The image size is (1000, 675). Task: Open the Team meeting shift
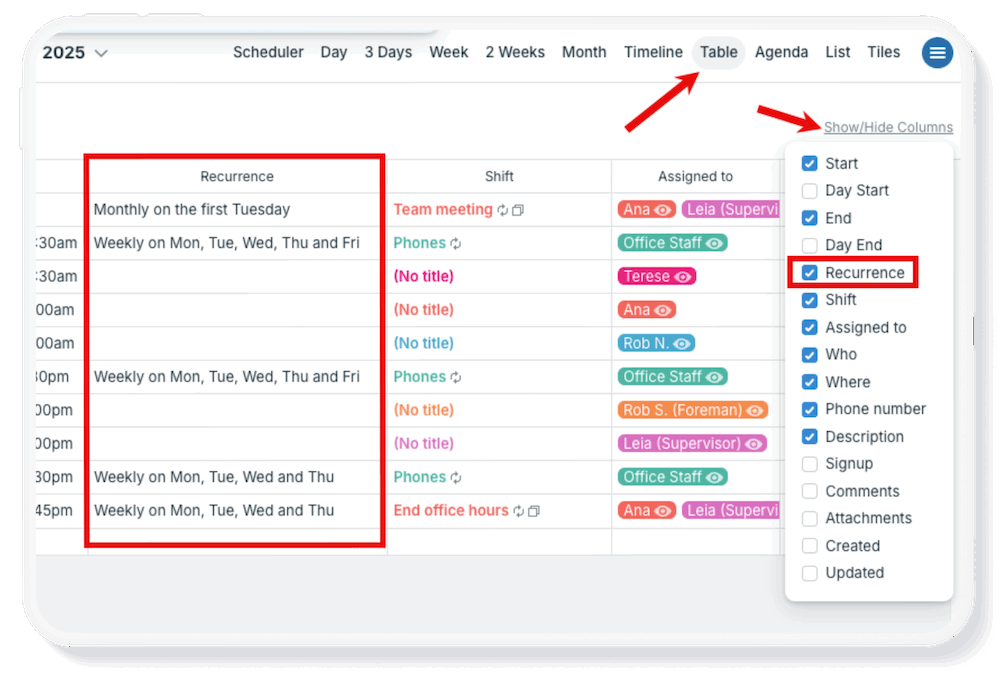pos(443,209)
